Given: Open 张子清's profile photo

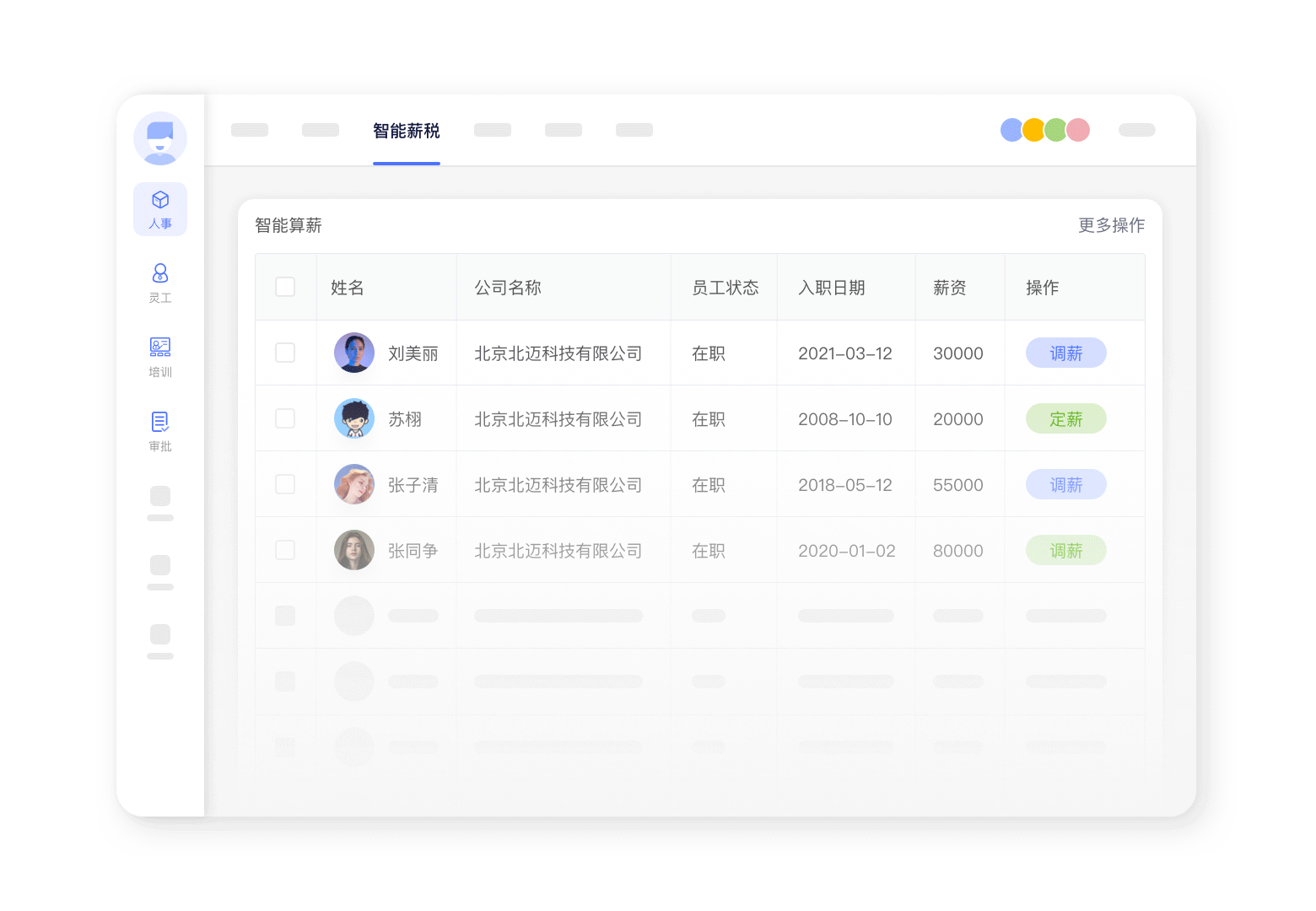Looking at the screenshot, I should coord(354,484).
